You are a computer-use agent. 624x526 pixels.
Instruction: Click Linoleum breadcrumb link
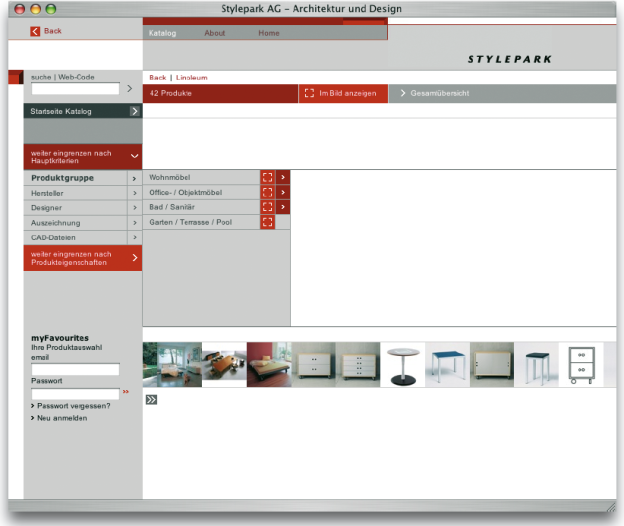click(x=191, y=78)
